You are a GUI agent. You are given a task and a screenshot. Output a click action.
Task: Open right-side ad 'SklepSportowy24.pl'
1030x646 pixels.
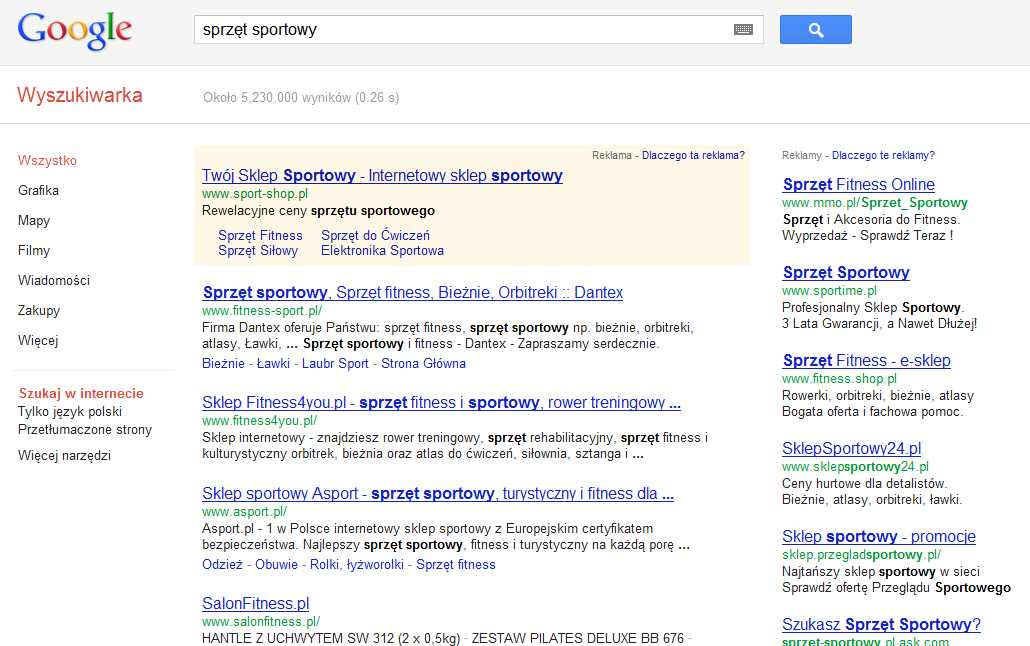click(851, 448)
